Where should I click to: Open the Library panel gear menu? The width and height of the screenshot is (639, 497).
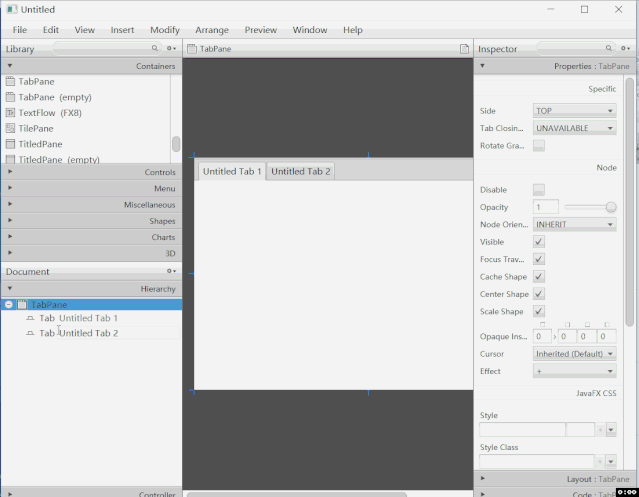tap(171, 48)
